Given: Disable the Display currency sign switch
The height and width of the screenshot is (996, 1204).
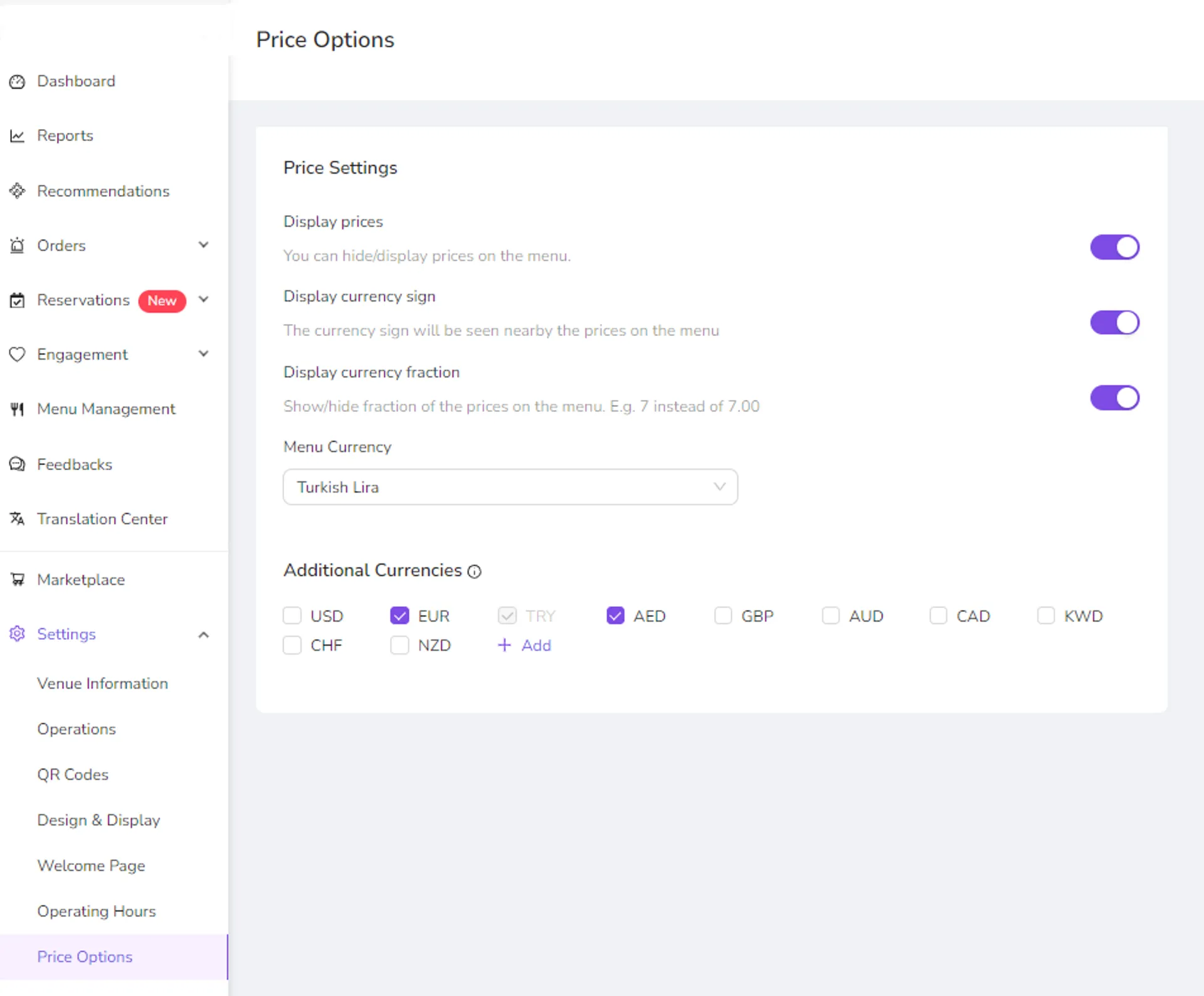Looking at the screenshot, I should coord(1114,323).
